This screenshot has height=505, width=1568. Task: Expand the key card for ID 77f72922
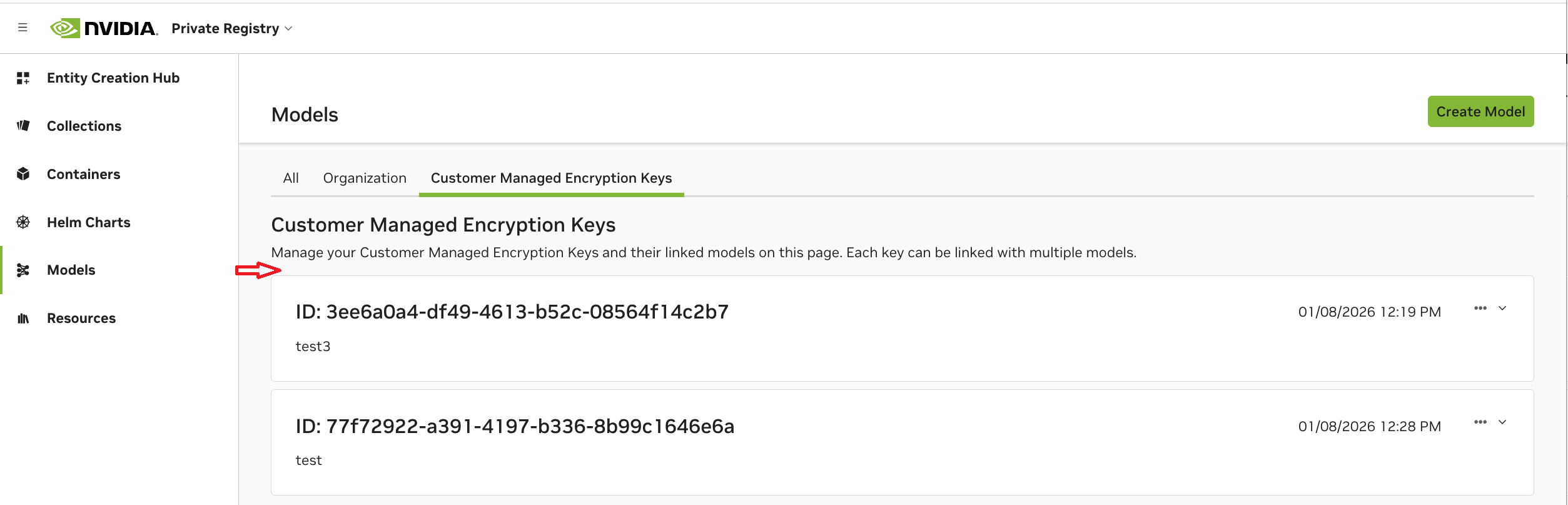coord(1501,423)
